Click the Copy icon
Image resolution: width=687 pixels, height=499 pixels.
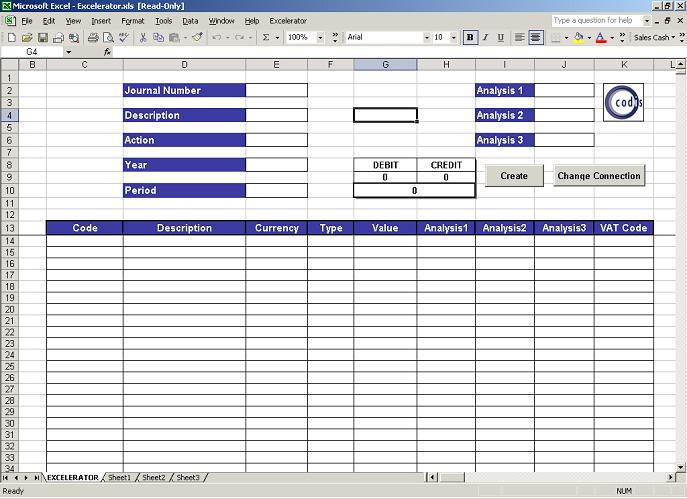tap(158, 38)
